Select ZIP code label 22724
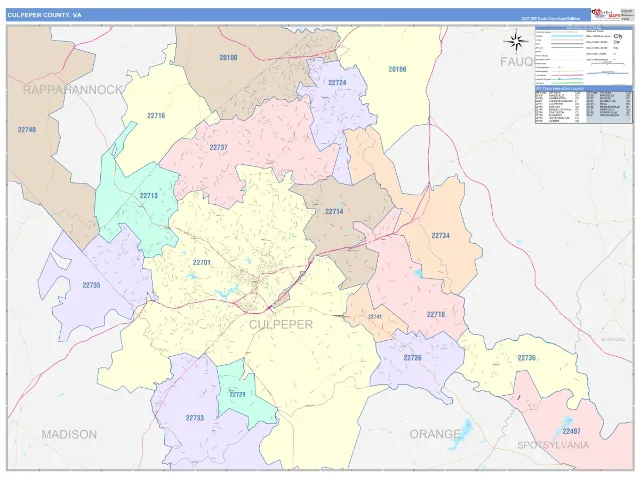This screenshot has height=480, width=640. click(337, 82)
